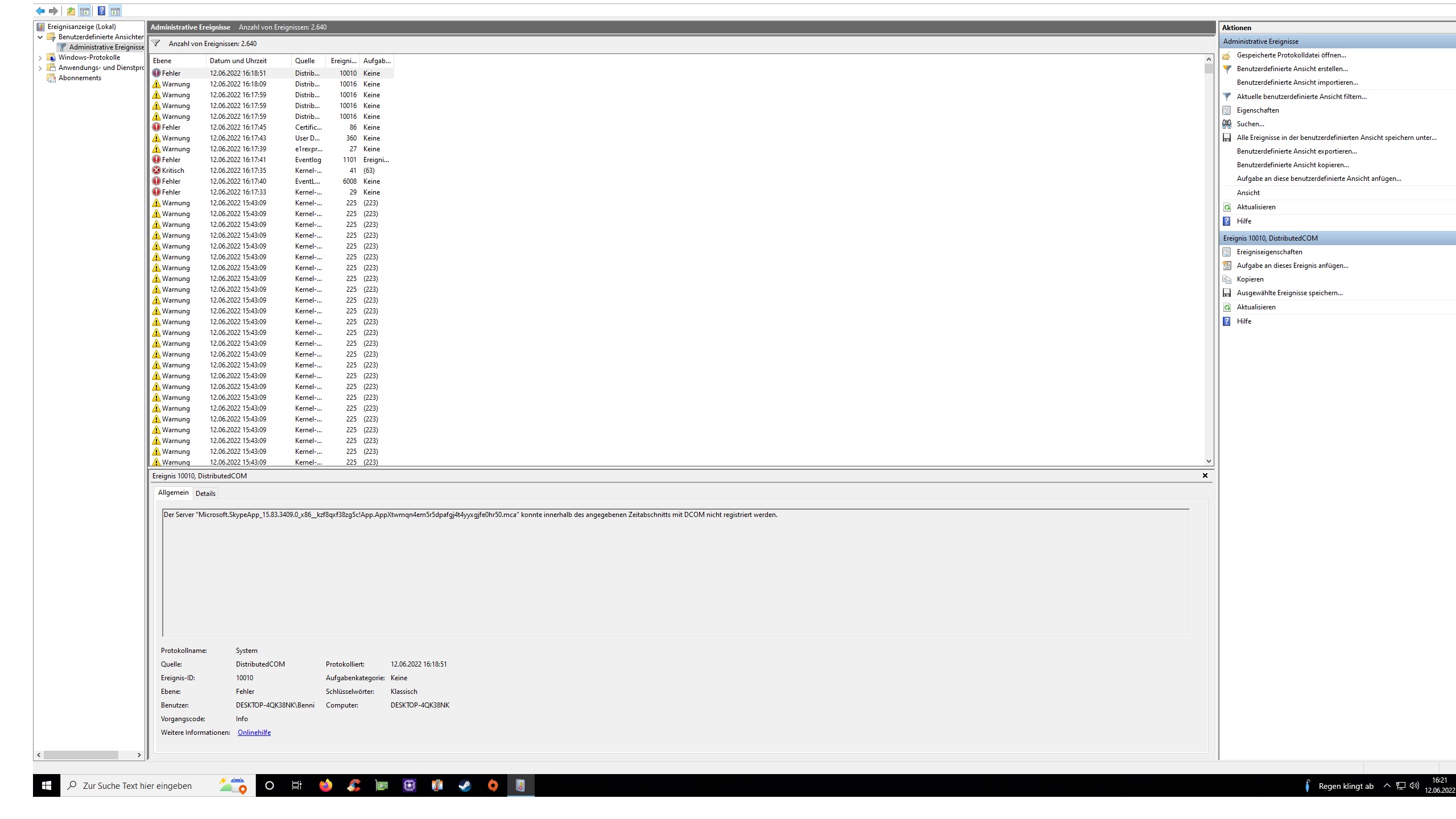Close the event preview pane with X

1205,475
